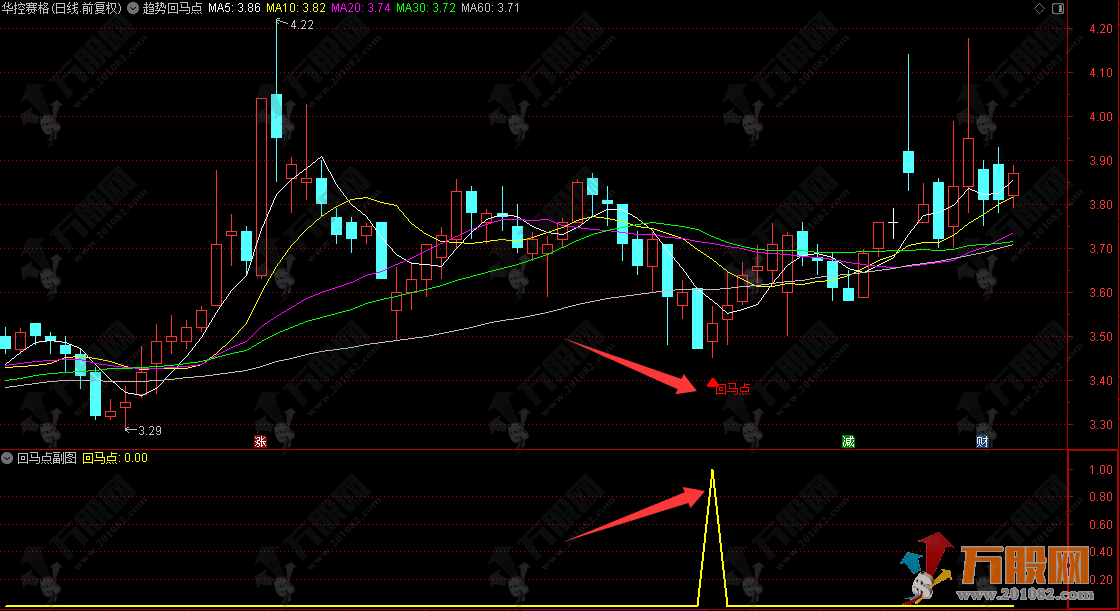This screenshot has height=611, width=1120.
Task: Click the blue 财 event marker
Action: [x=982, y=442]
